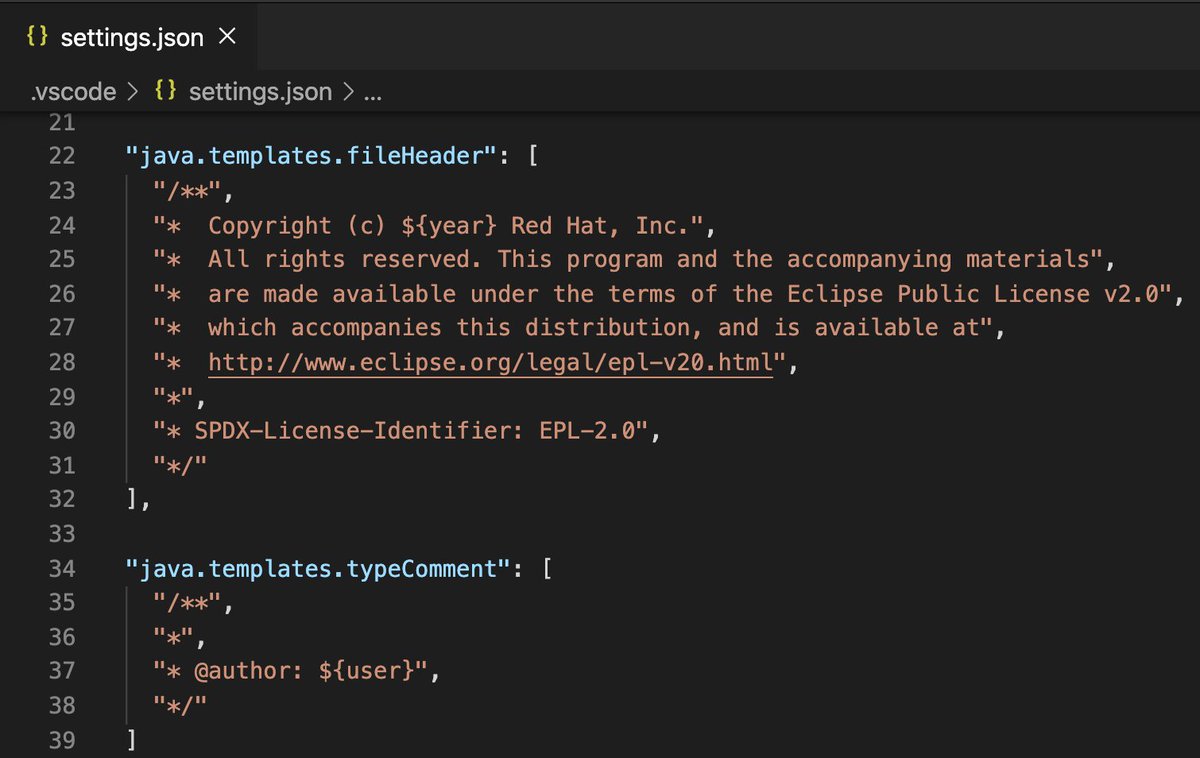Click the braces icon in breadcrumb

click(x=166, y=92)
